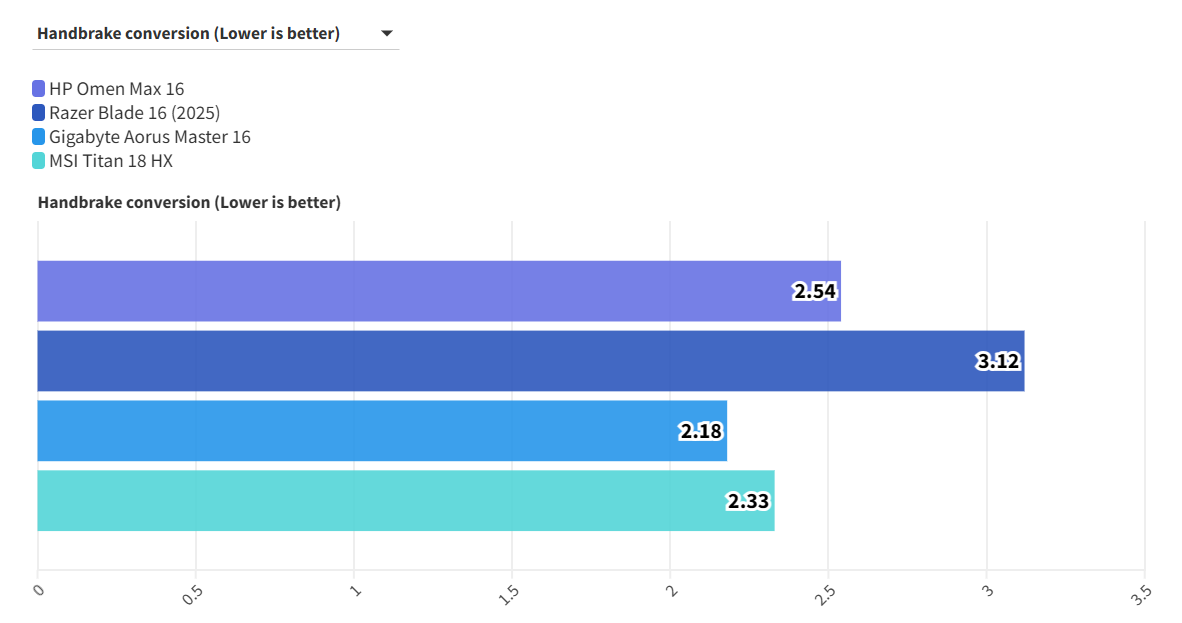Screen dimensions: 1182x623
Task: Click the chart title above the bars
Action: point(189,203)
